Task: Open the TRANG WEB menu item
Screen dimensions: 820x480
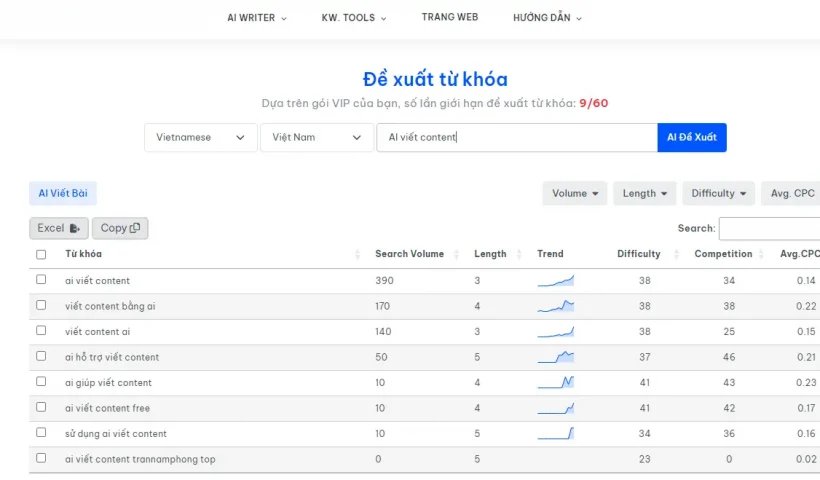Action: tap(450, 17)
